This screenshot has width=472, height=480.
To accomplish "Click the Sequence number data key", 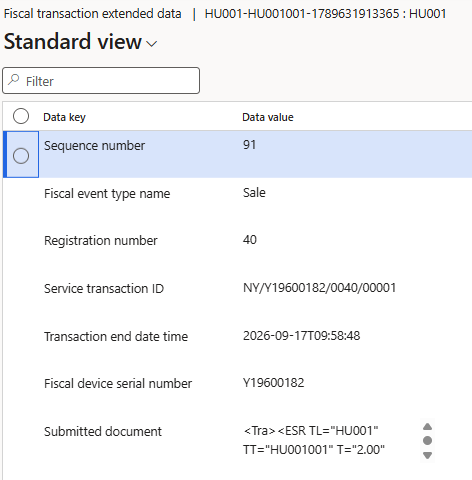I will (94, 146).
